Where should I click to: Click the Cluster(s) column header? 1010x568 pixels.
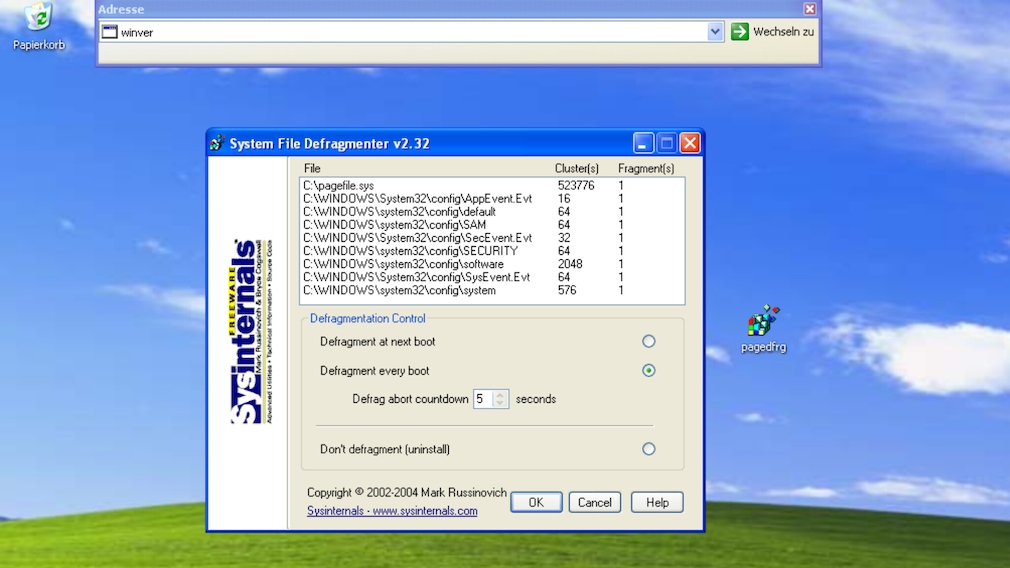pyautogui.click(x=576, y=168)
